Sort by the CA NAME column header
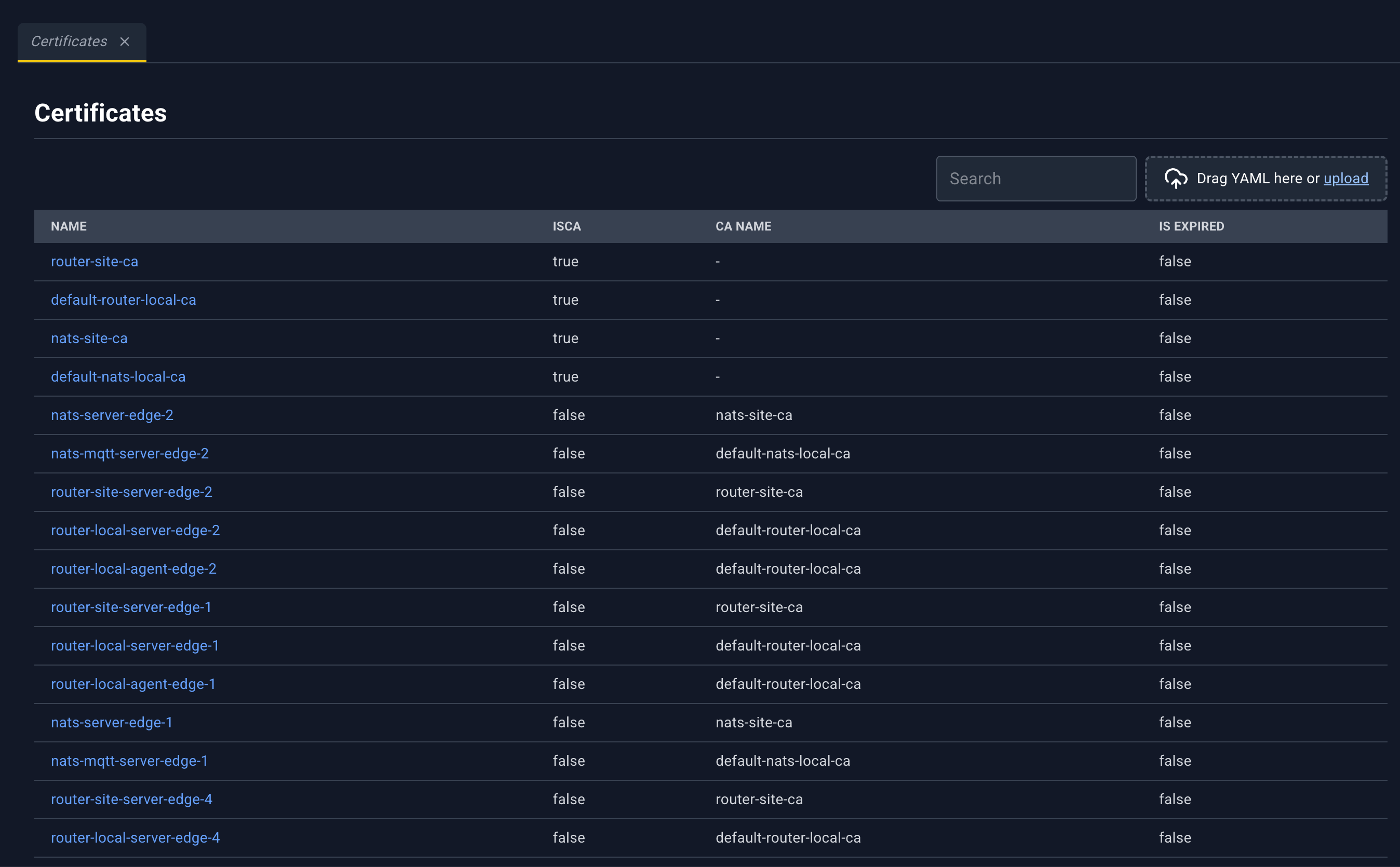 (x=743, y=226)
